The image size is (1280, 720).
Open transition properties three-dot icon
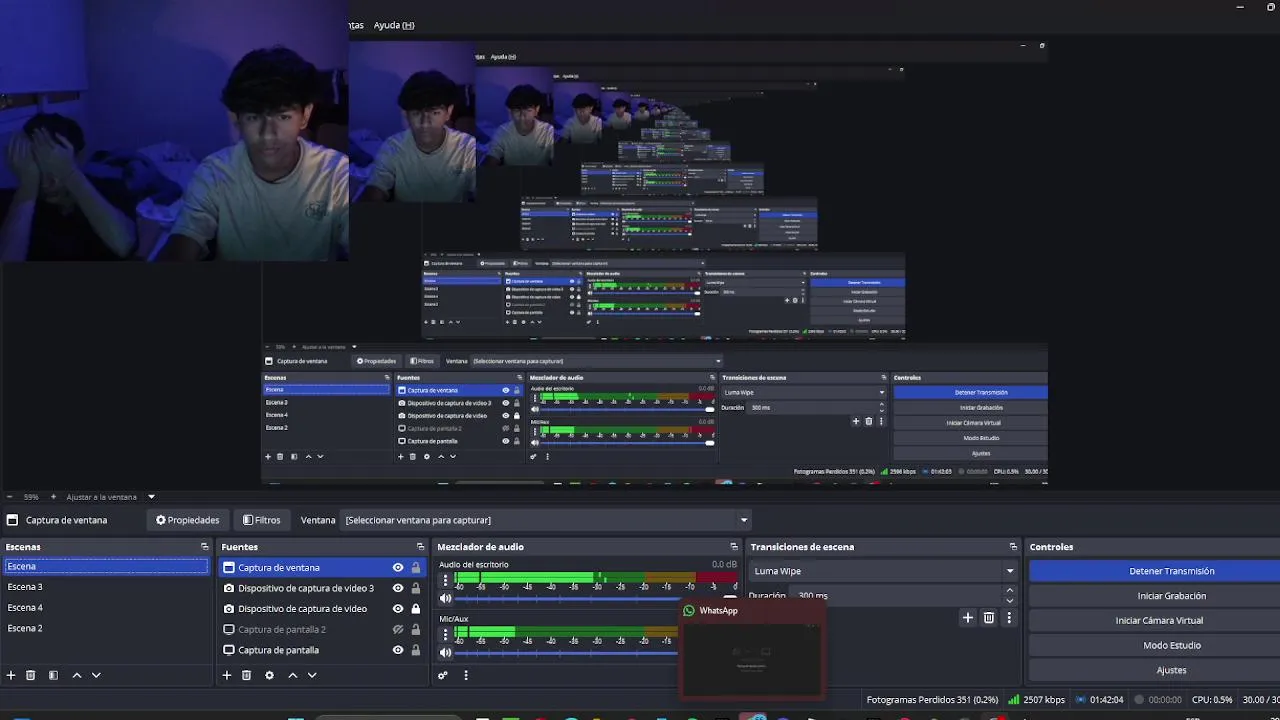pyautogui.click(x=1008, y=618)
